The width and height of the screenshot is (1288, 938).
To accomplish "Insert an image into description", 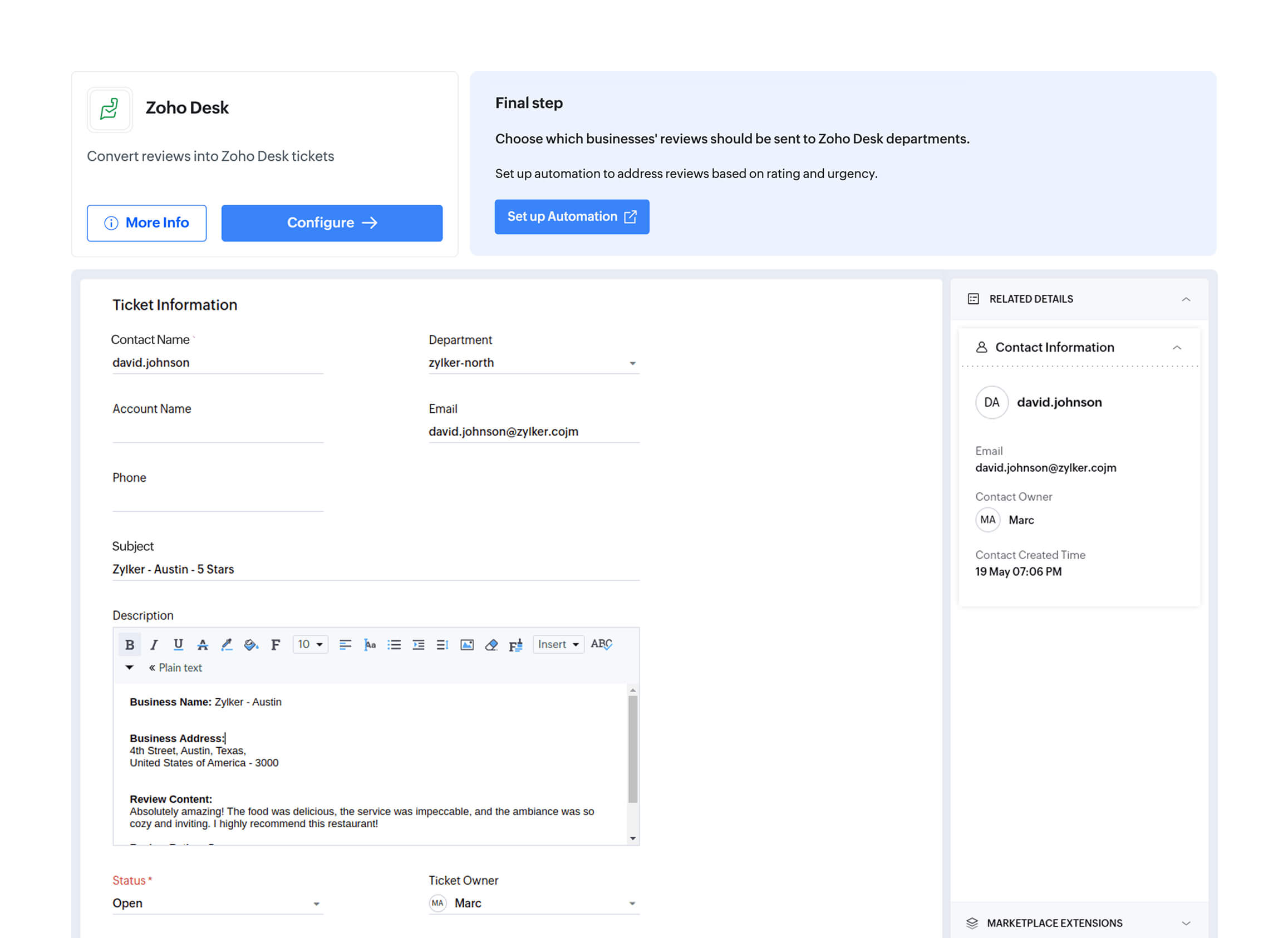I will (467, 644).
